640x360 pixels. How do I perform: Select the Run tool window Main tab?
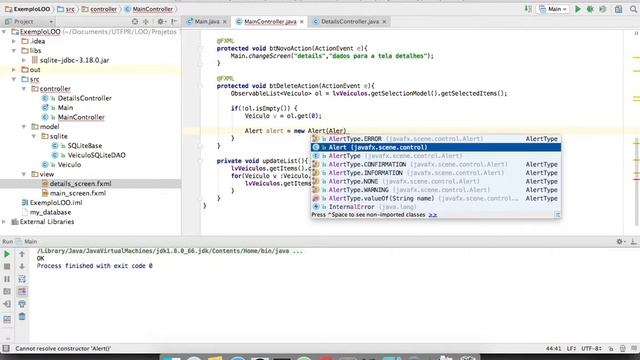27,242
